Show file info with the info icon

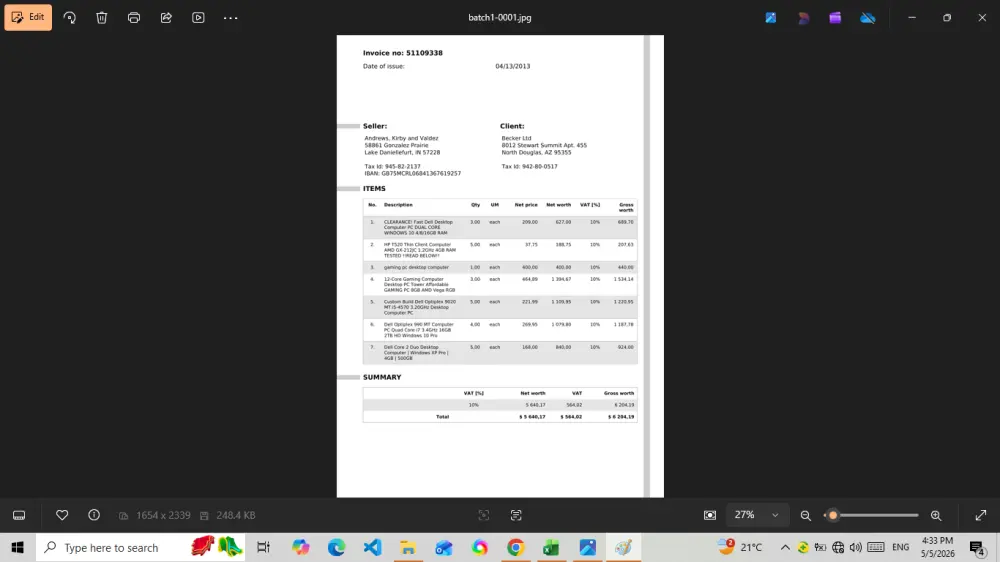tap(94, 515)
